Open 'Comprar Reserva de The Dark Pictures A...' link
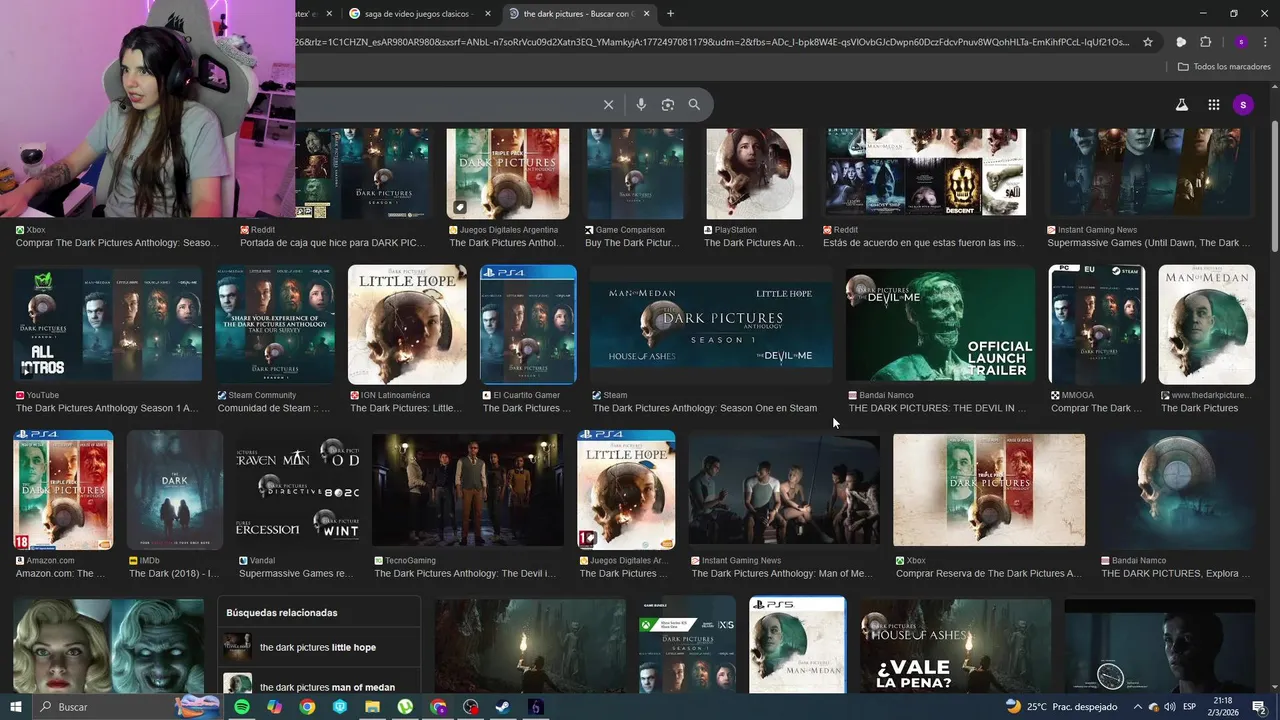 point(989,574)
